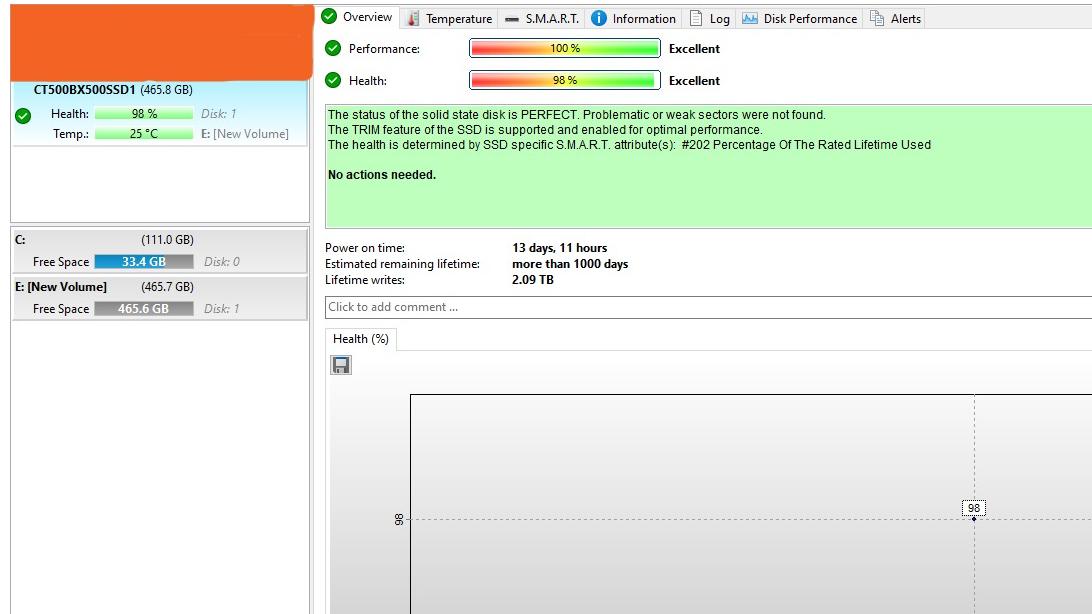Click the Alerts pages icon

click(x=877, y=18)
